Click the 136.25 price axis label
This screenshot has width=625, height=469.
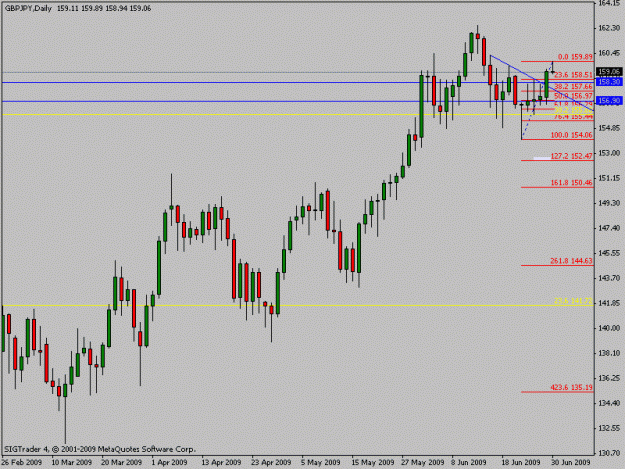pyautogui.click(x=609, y=378)
